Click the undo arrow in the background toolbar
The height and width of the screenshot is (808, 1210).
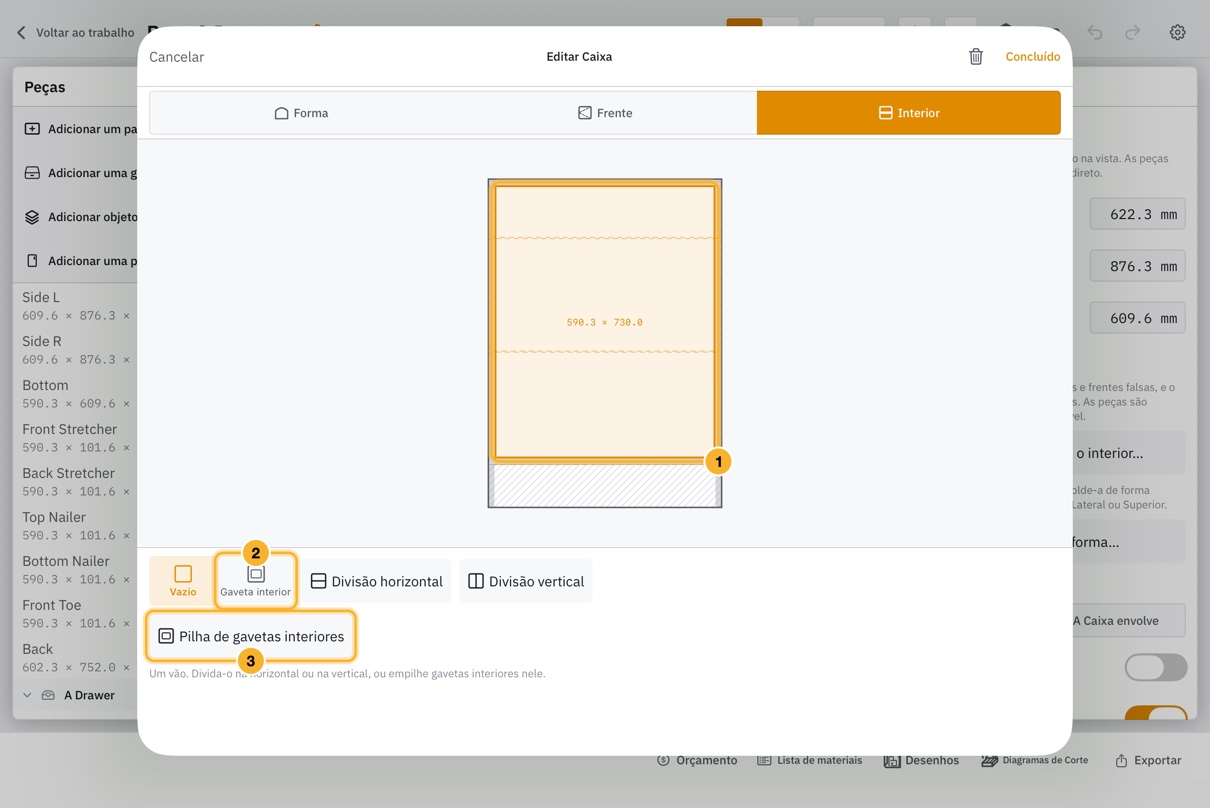[1095, 33]
